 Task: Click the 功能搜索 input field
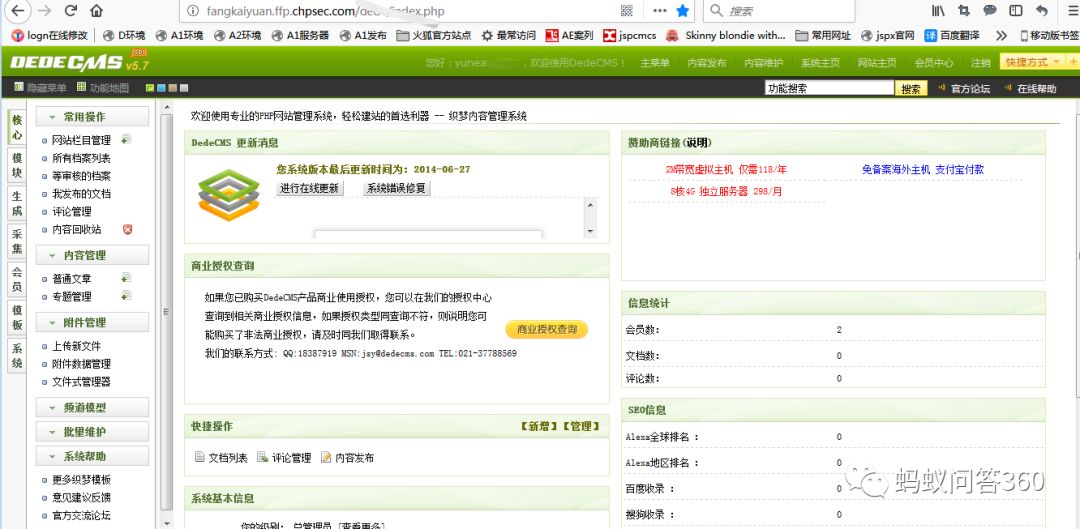[829, 88]
